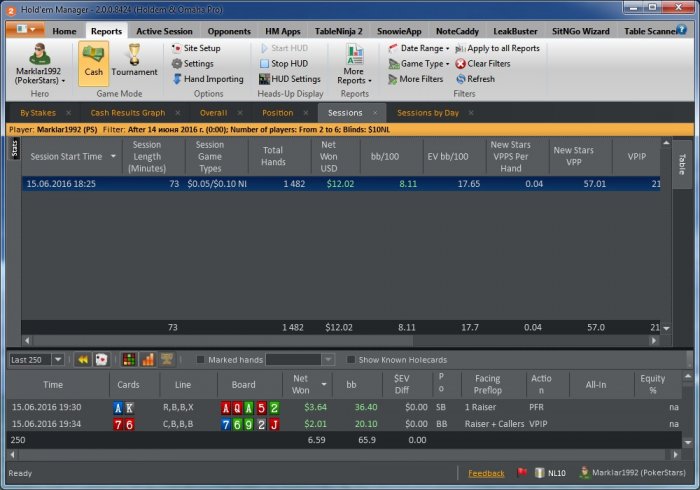This screenshot has height=490, width=700.
Task: Click the Feedback link
Action: coord(486,473)
